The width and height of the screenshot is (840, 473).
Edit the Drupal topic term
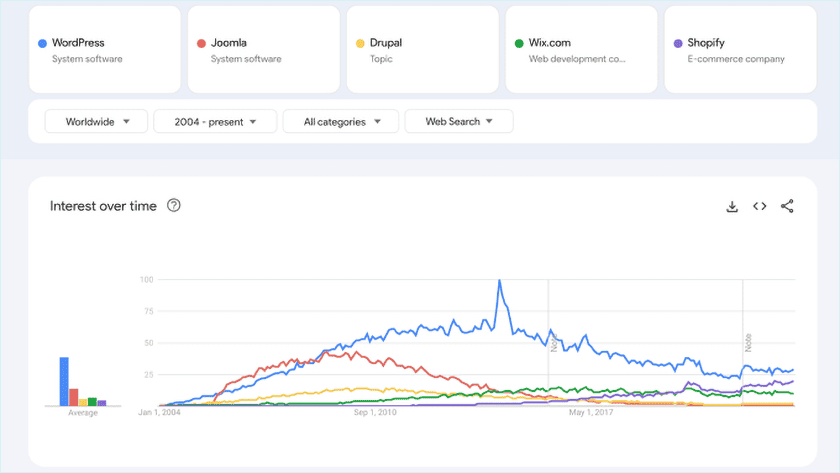(422, 50)
